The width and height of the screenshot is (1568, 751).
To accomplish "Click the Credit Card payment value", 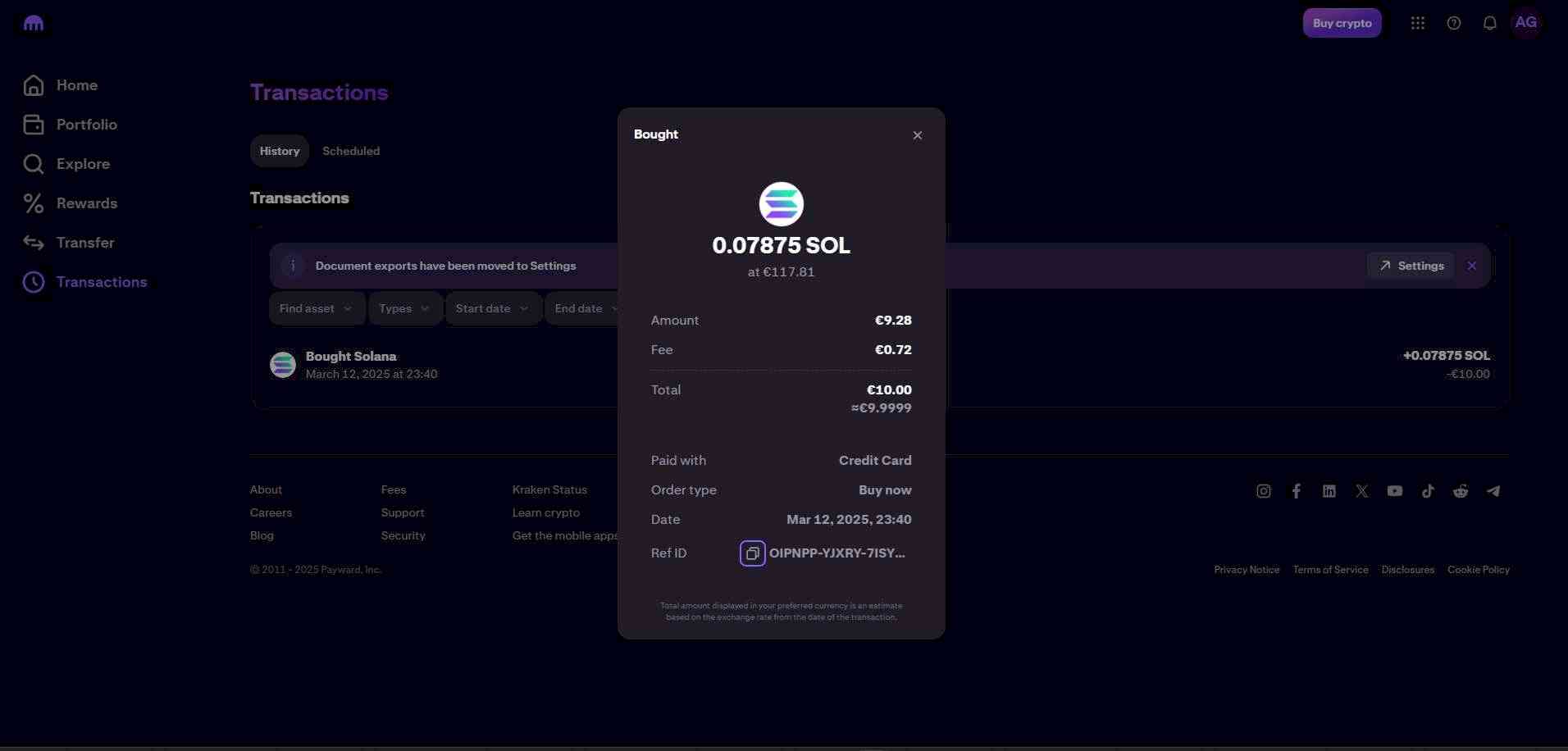I will tap(875, 461).
